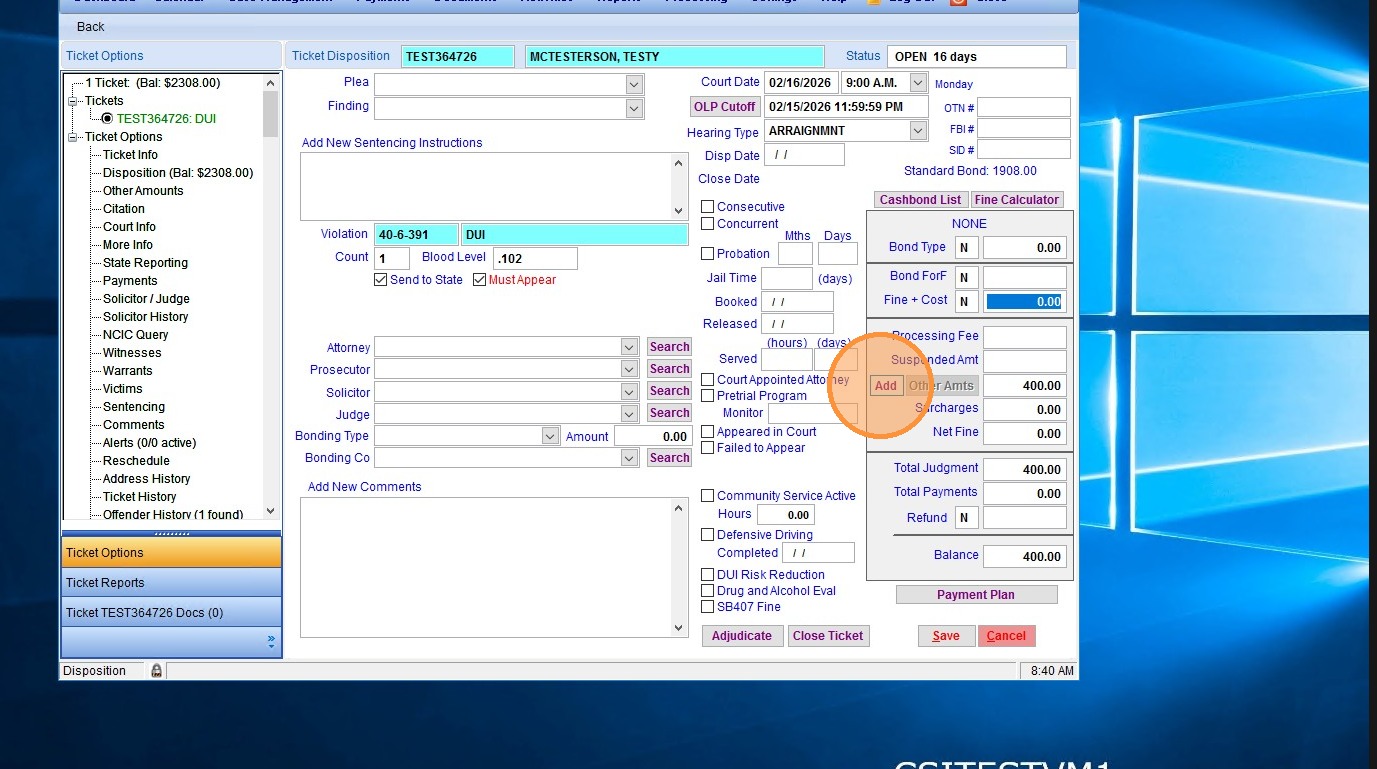Click the double-chevron navigation pane options icon
This screenshot has height=769, width=1377.
[271, 641]
